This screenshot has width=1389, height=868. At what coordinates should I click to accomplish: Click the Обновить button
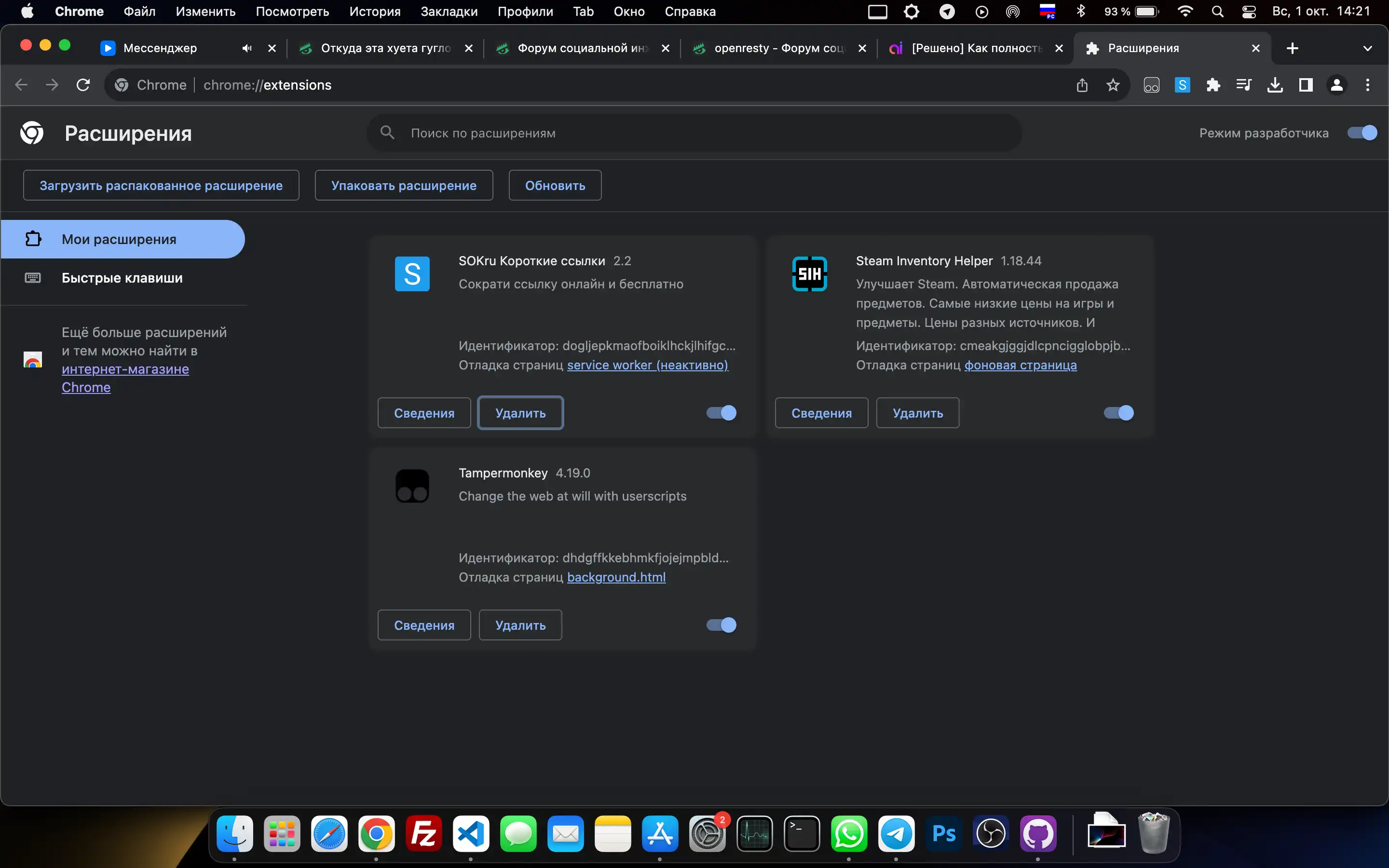555,186
